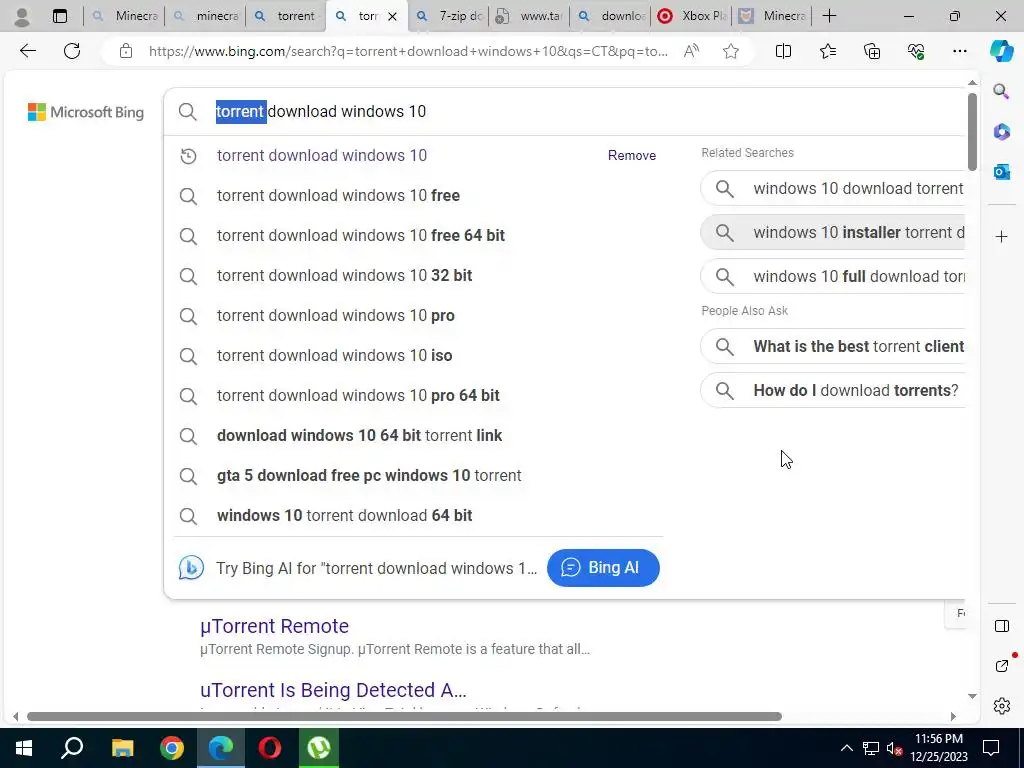This screenshot has height=768, width=1024.
Task: Click the browser Back arrow
Action: pos(27,51)
